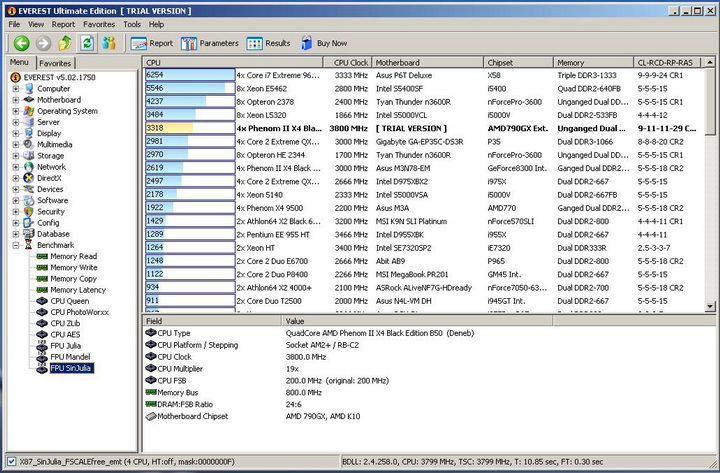Select the 5546 Xeon E5462 score bar
This screenshot has width=720, height=473.
click(x=190, y=88)
